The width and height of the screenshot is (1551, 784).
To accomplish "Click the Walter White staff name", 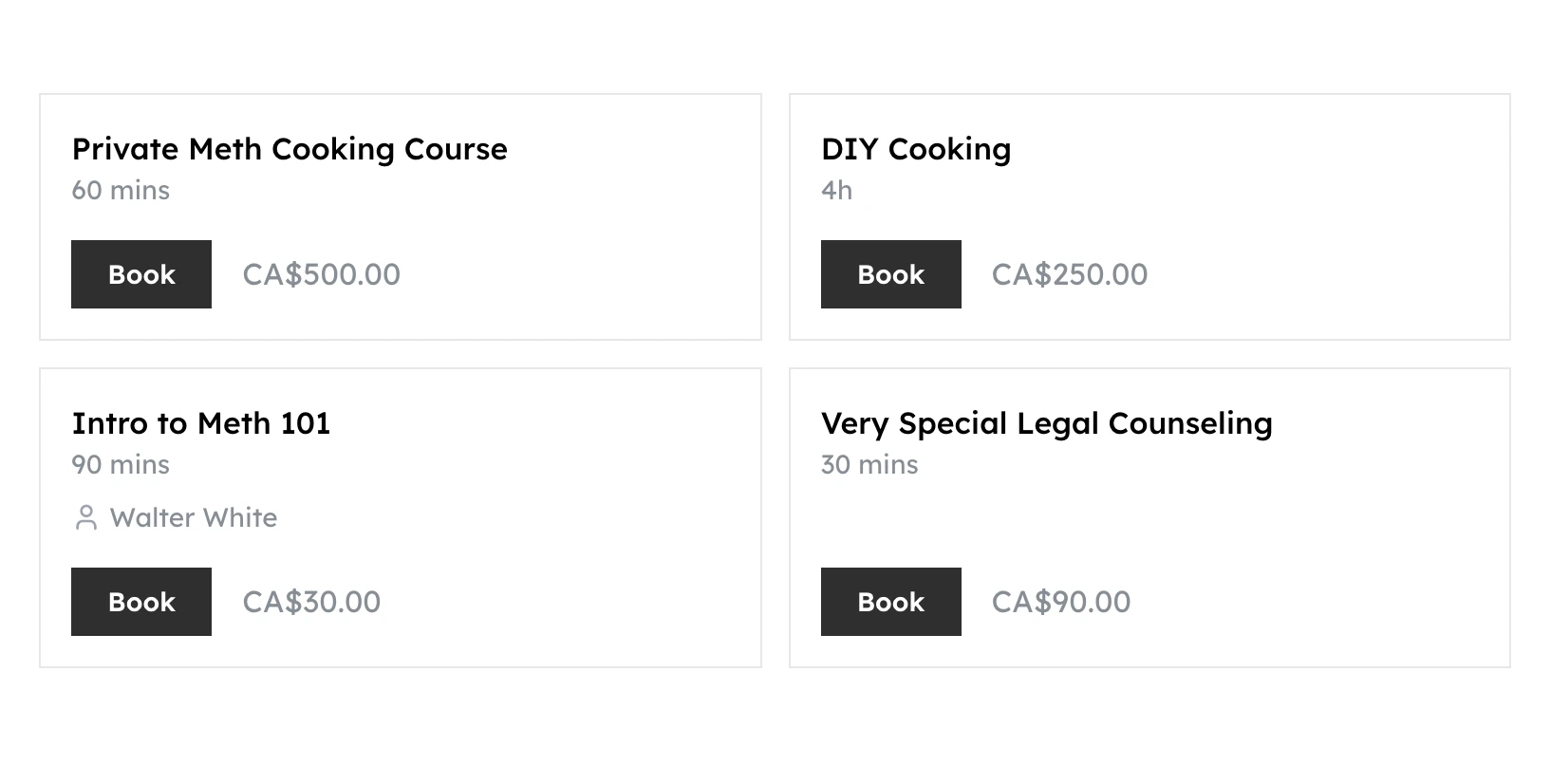I will tap(194, 518).
